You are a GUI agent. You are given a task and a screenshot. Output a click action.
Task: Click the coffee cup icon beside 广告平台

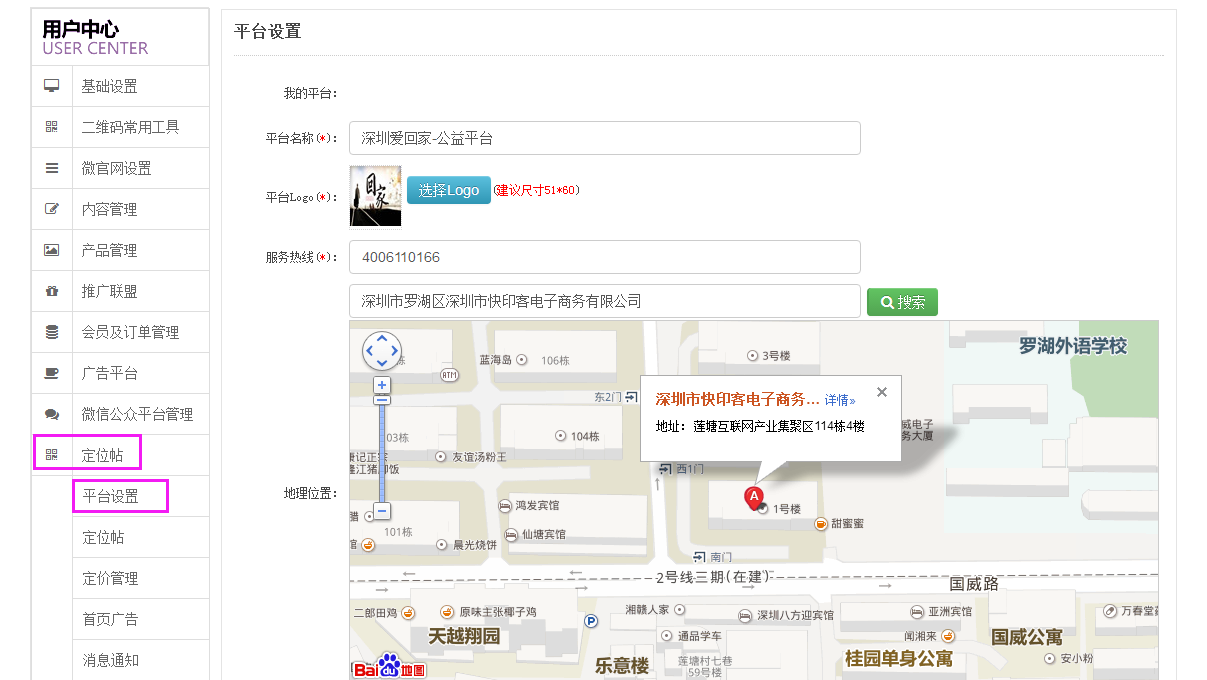tap(52, 373)
